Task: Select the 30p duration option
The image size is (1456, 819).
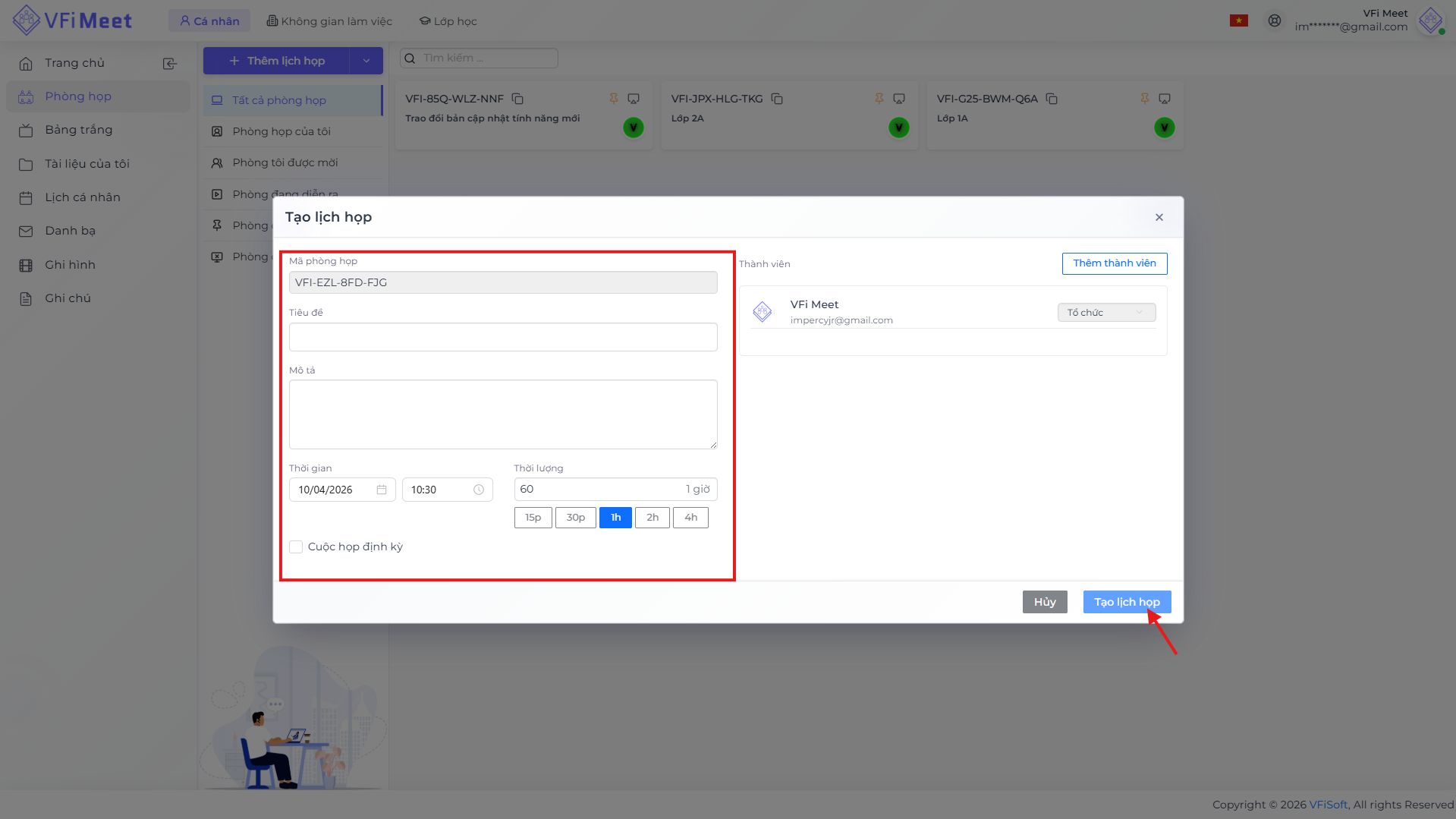Action: (575, 518)
